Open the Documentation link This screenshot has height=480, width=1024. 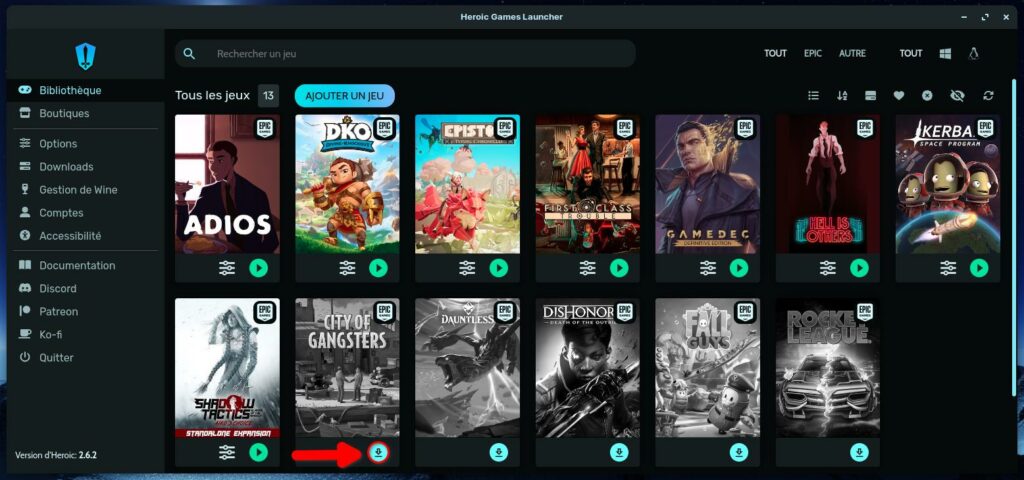pyautogui.click(x=77, y=266)
